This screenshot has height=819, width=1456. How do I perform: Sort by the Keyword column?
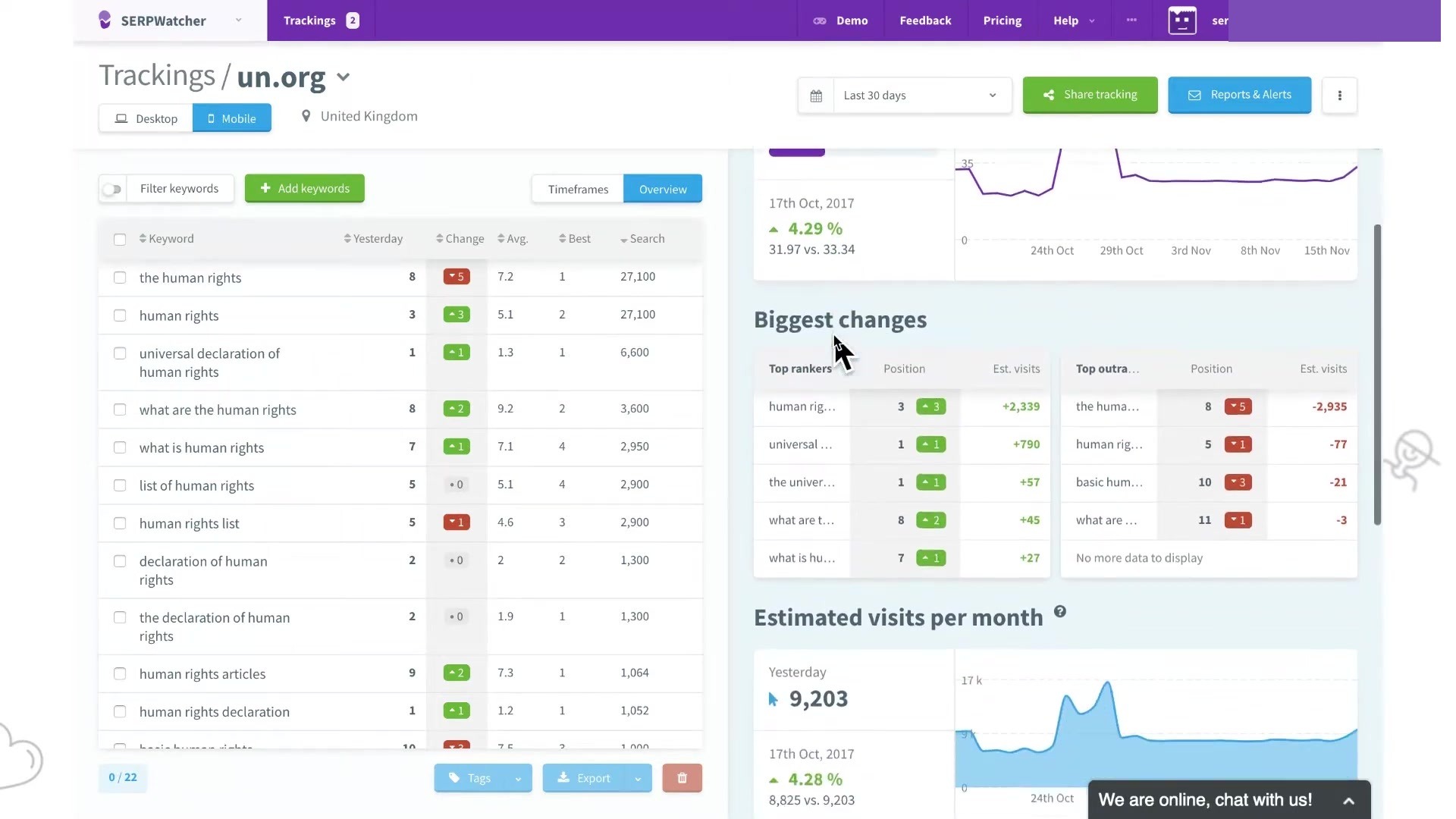(167, 239)
